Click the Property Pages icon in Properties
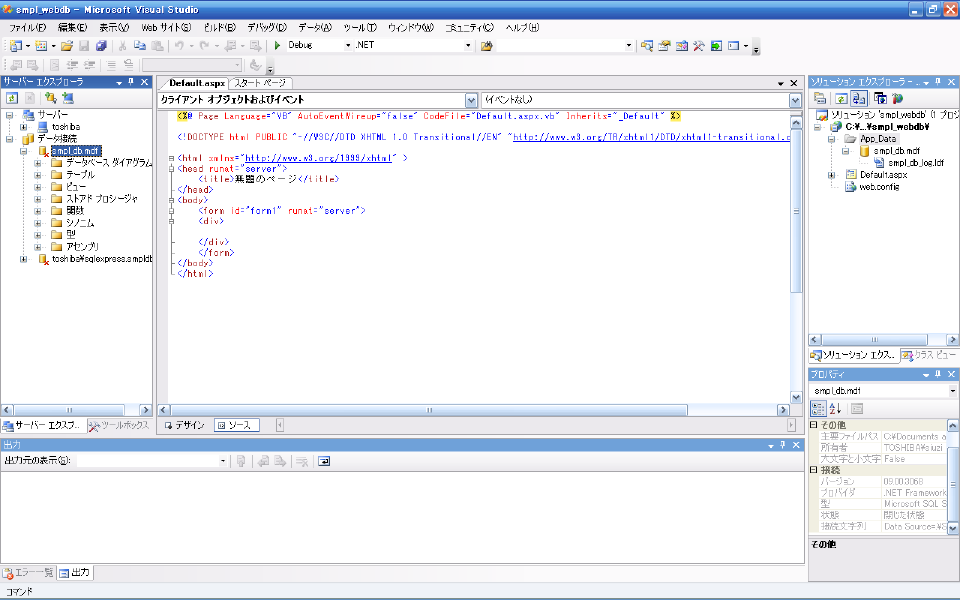The width and height of the screenshot is (960, 600). [857, 409]
